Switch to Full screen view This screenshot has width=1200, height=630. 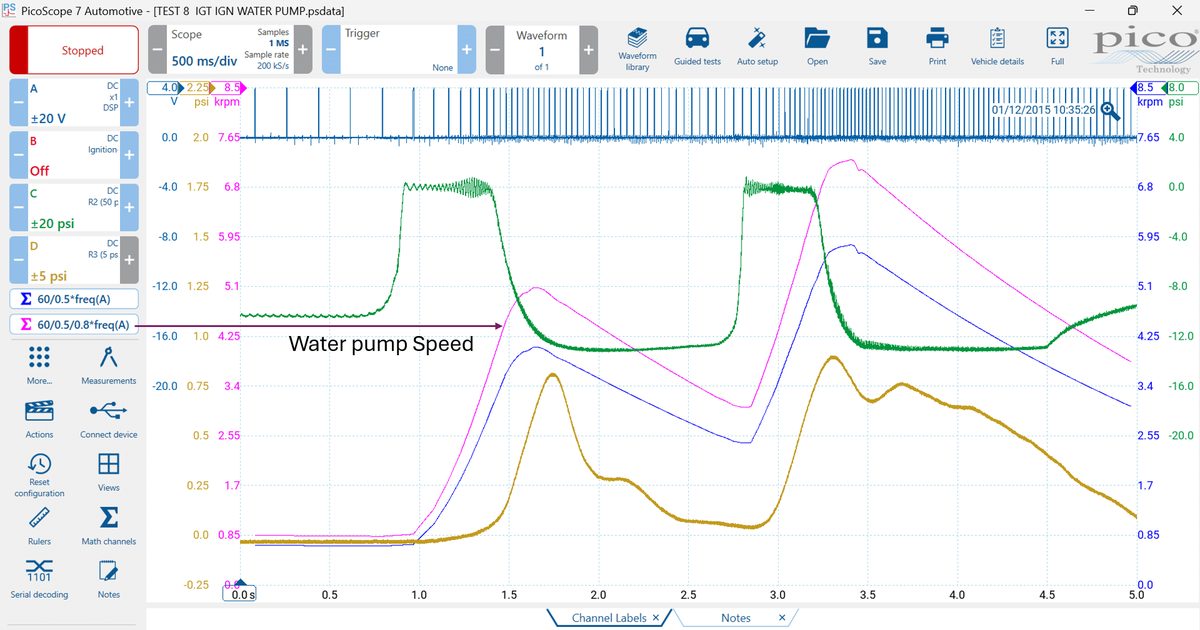pos(1057,48)
